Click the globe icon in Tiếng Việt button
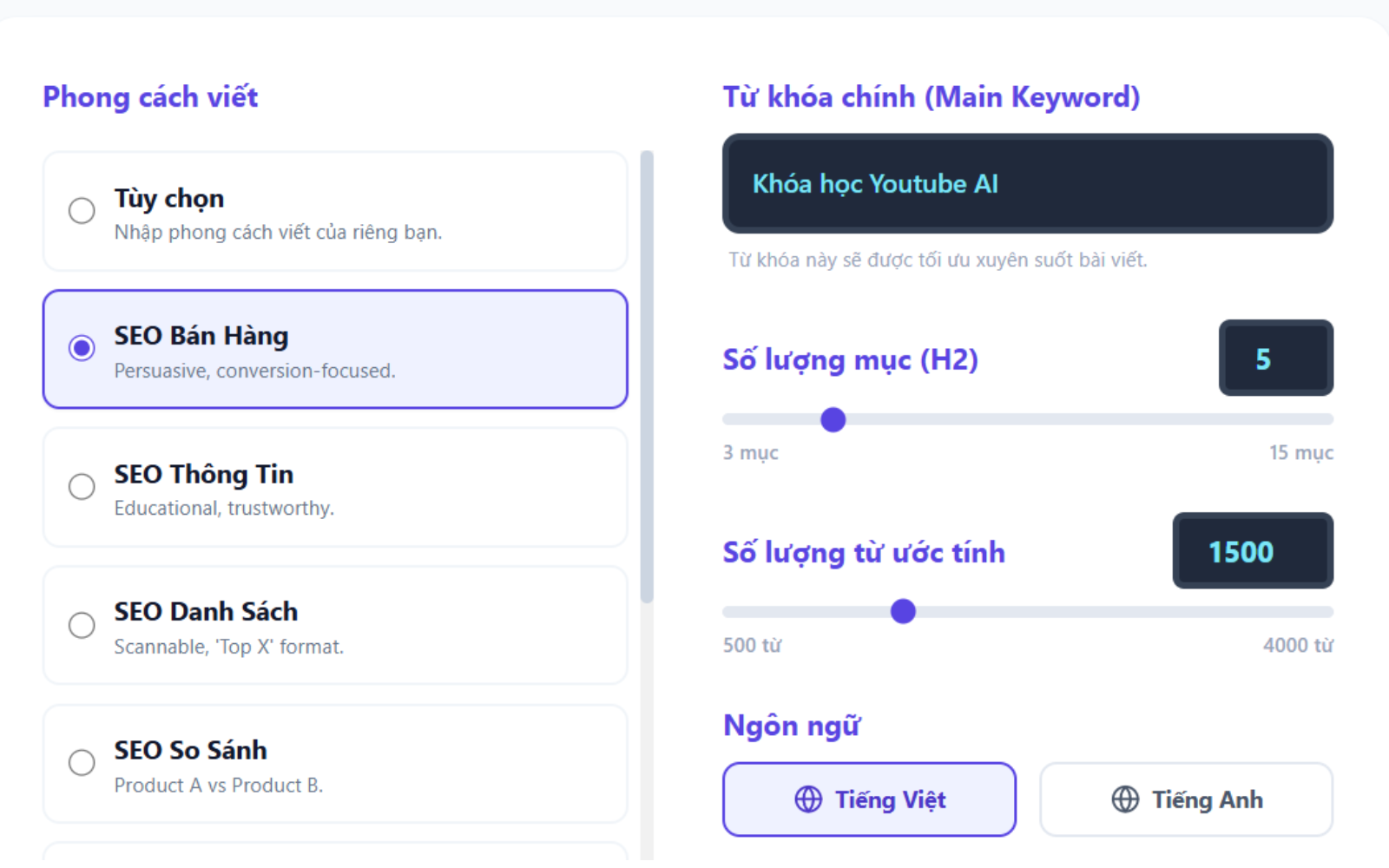The width and height of the screenshot is (1389, 868). pos(808,799)
